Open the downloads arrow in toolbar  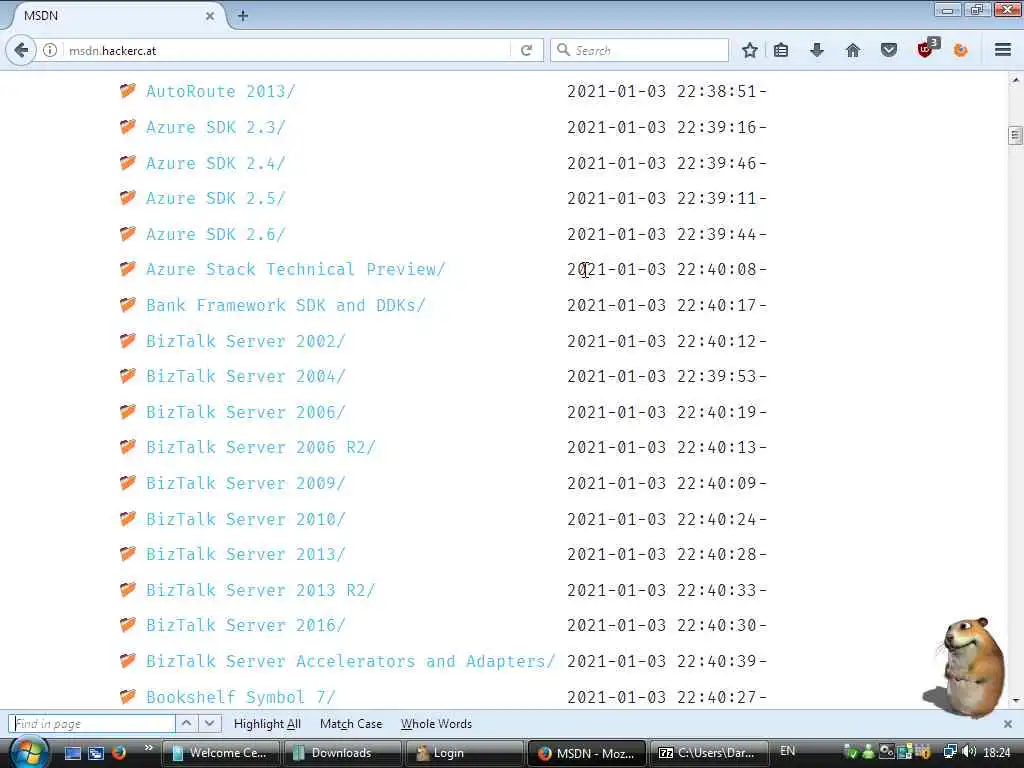pyautogui.click(x=816, y=50)
